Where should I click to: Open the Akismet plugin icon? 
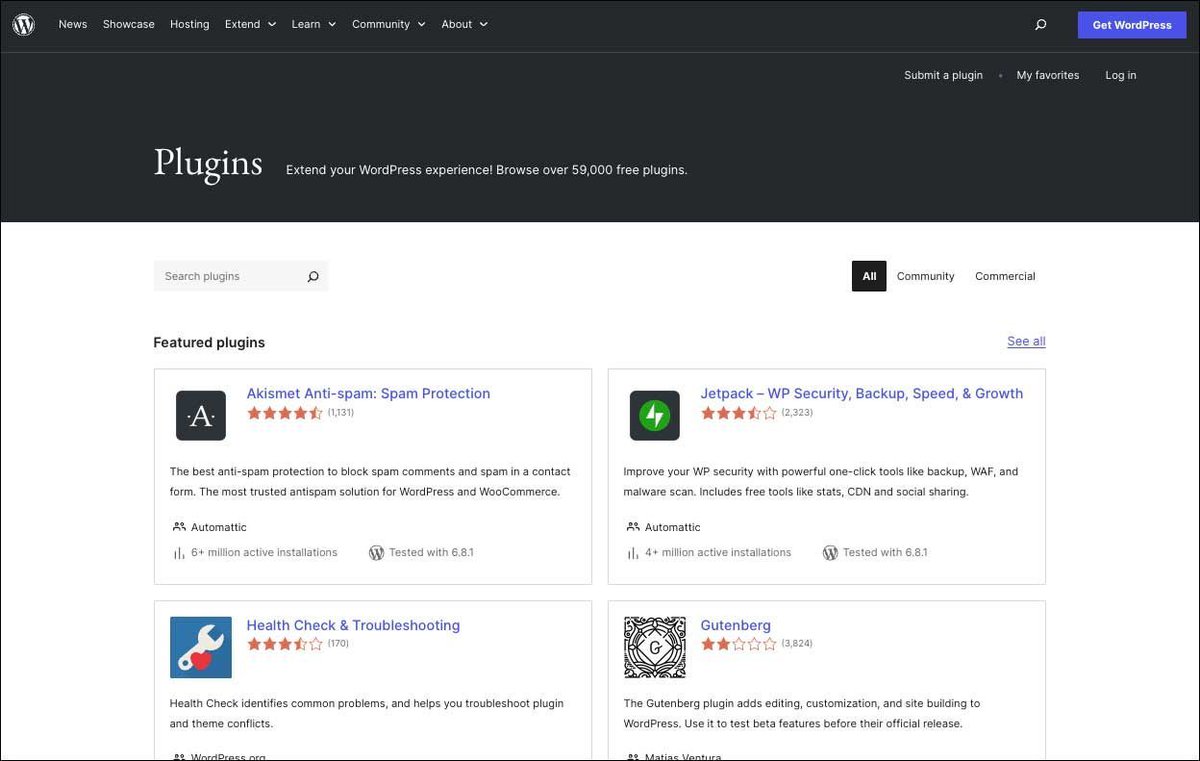tap(201, 416)
